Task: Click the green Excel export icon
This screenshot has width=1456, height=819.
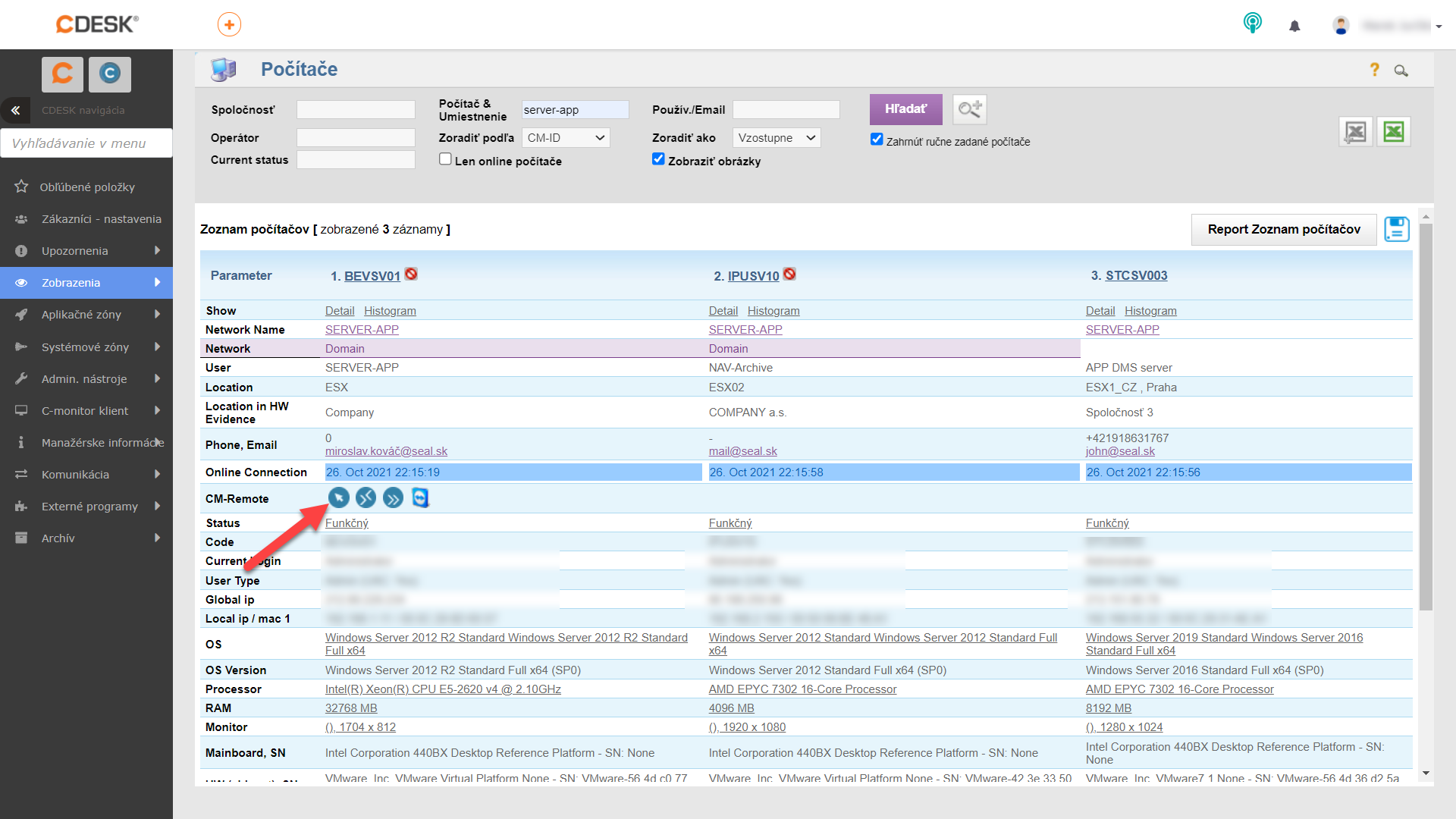Action: (1394, 132)
